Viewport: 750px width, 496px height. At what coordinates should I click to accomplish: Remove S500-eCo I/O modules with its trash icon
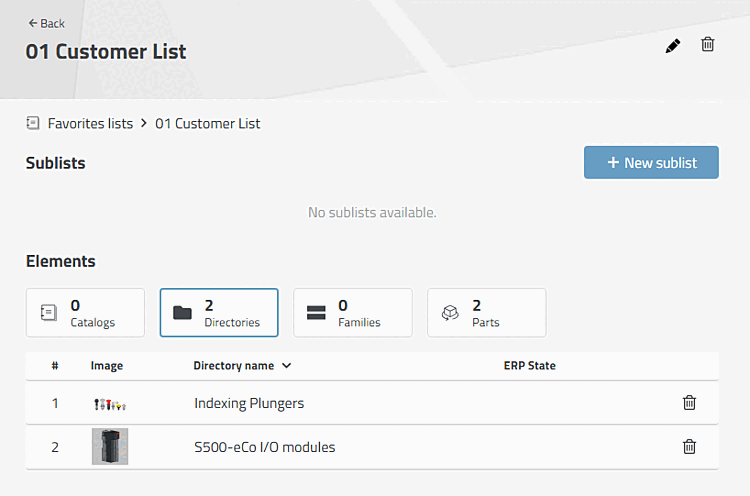pyautogui.click(x=689, y=447)
